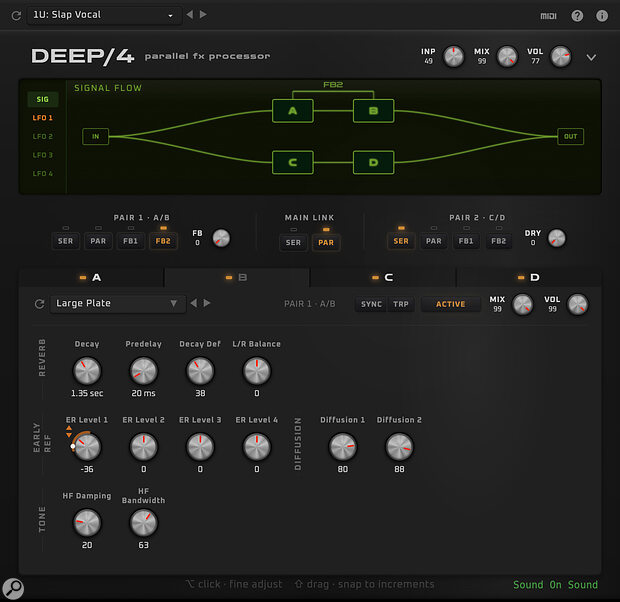Open the 1U: Slap Vocal preset dropdown
This screenshot has height=602, width=620.
[x=104, y=15]
